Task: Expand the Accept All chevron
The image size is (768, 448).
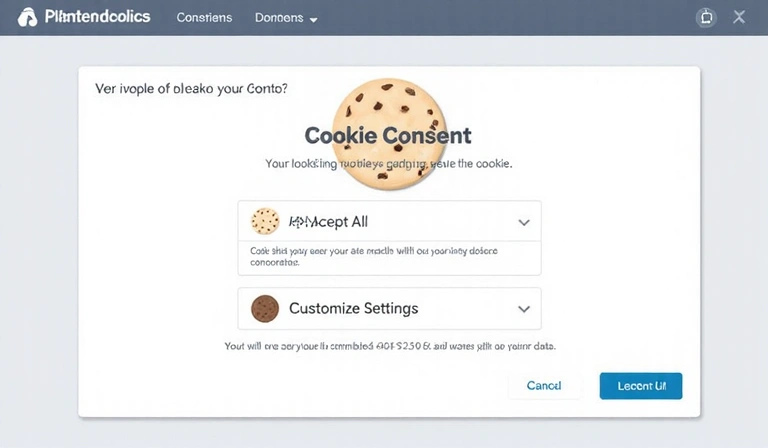Action: 523,221
